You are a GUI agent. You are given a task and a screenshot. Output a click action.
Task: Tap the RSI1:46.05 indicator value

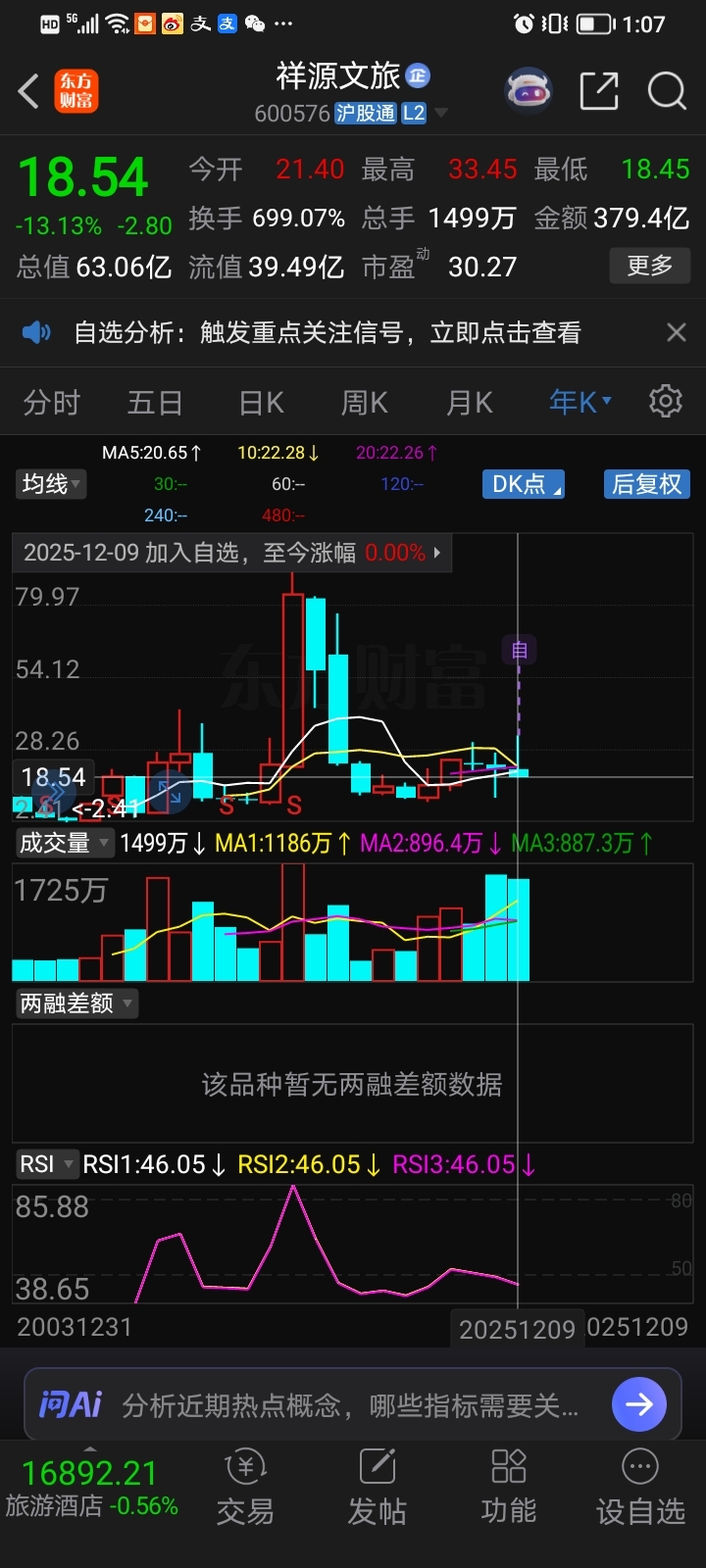155,1164
